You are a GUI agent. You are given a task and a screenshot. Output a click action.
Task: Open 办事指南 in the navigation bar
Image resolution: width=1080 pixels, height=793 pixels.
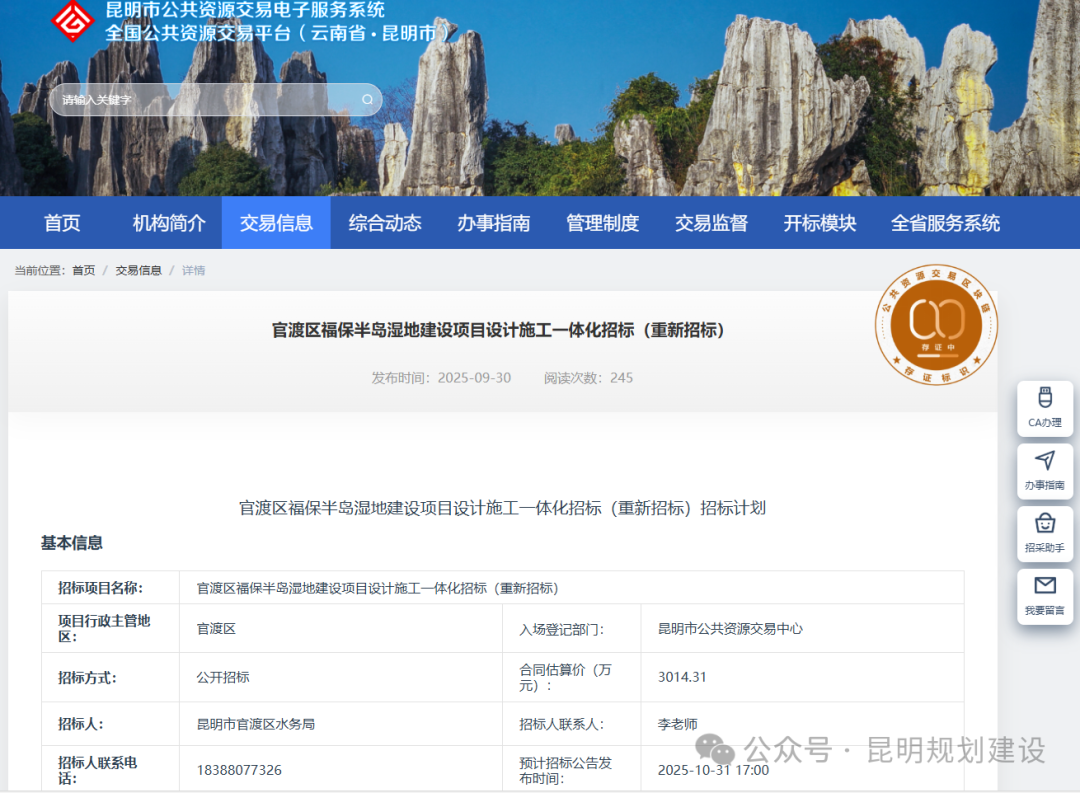click(x=494, y=223)
